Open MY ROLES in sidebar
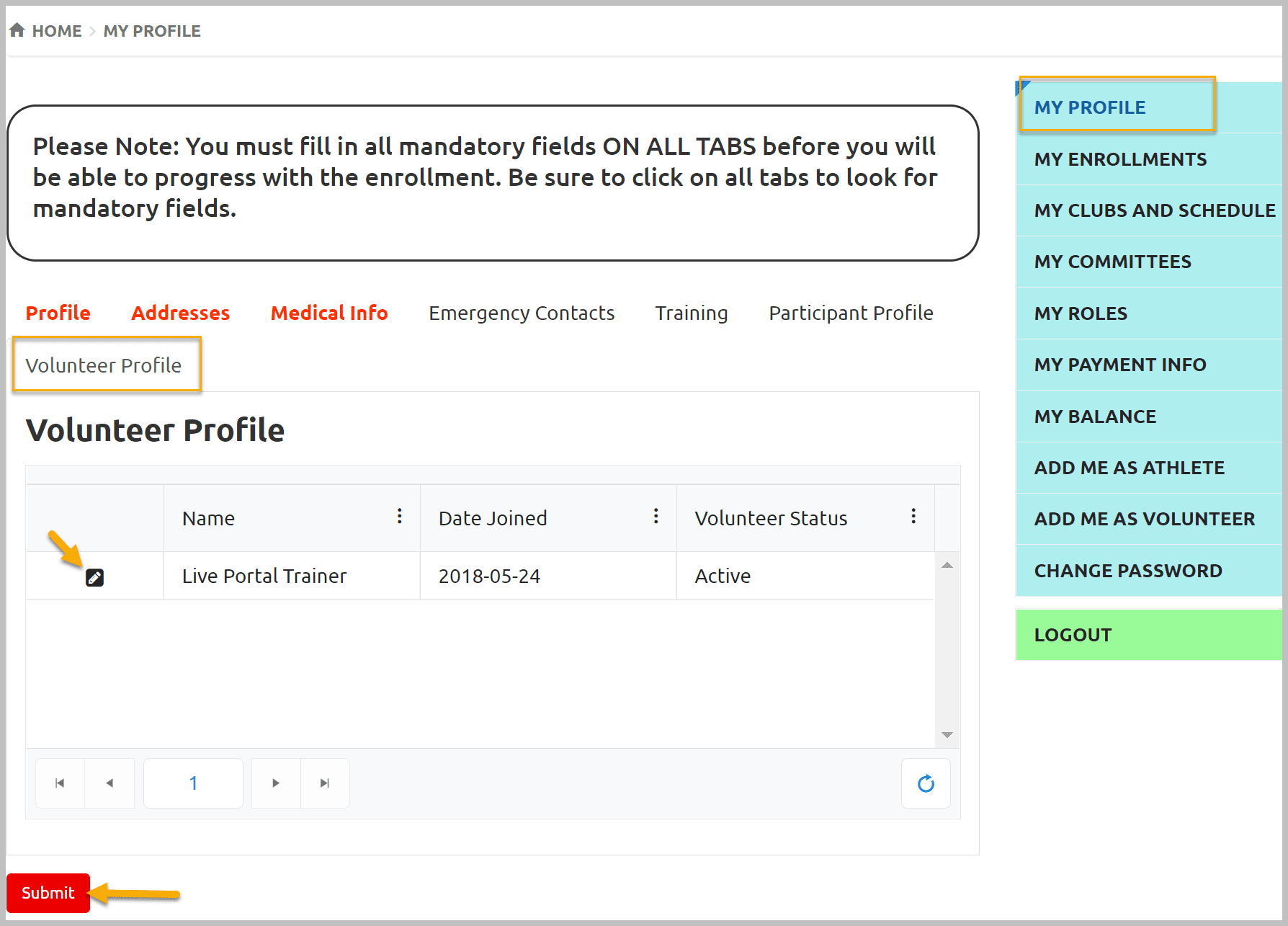Image resolution: width=1288 pixels, height=926 pixels. (1148, 313)
